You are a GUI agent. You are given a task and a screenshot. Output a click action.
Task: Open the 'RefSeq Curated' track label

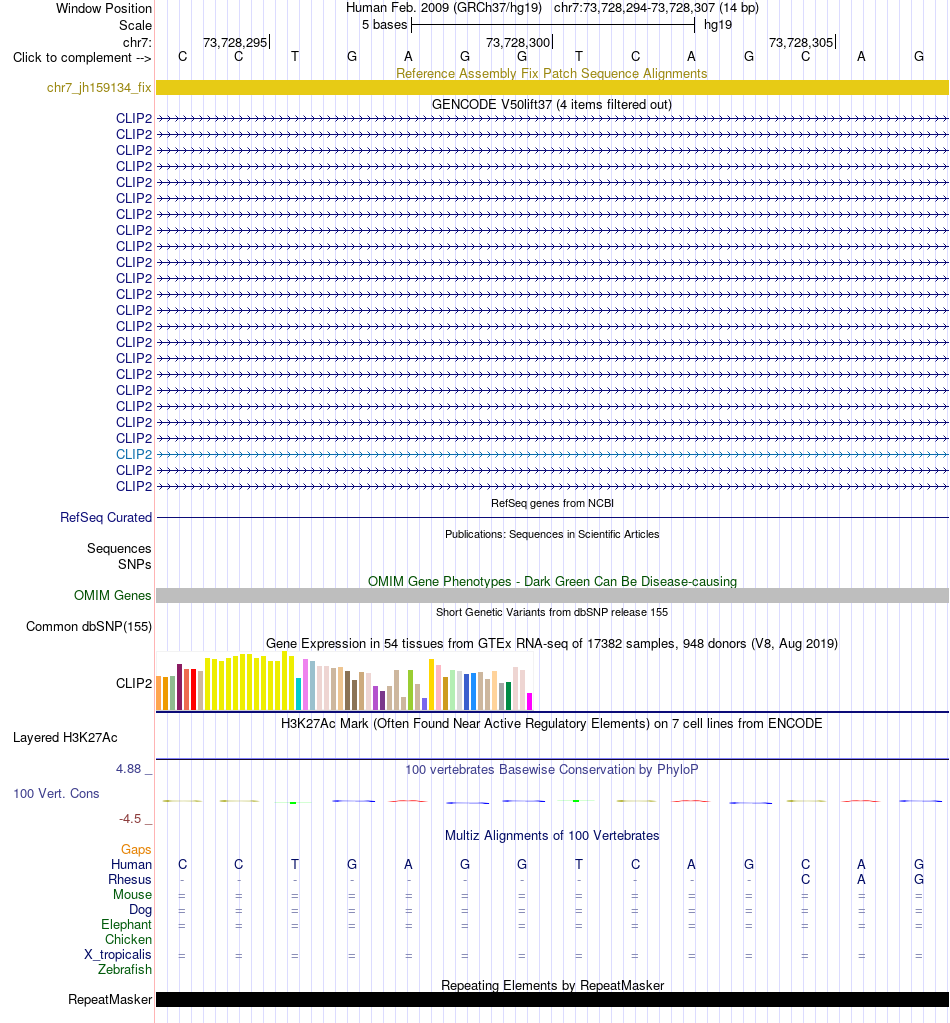point(106,517)
